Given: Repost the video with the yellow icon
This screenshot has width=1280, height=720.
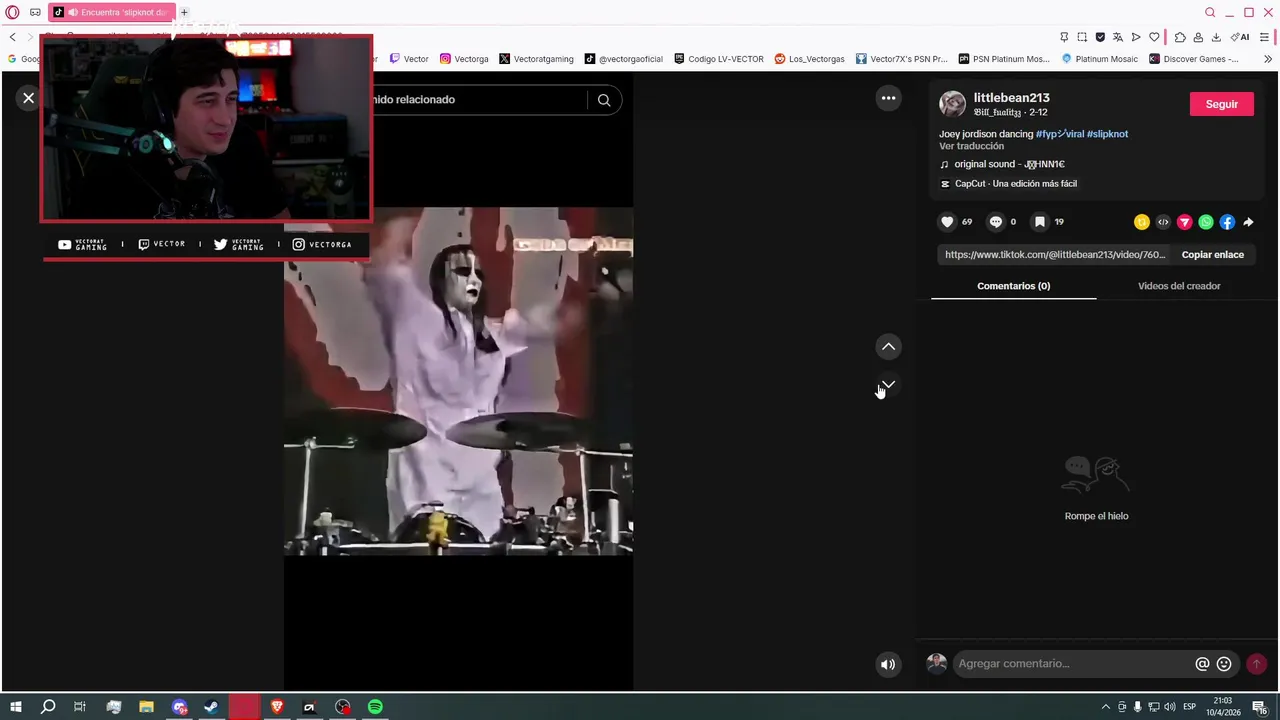Looking at the screenshot, I should pos(1141,222).
